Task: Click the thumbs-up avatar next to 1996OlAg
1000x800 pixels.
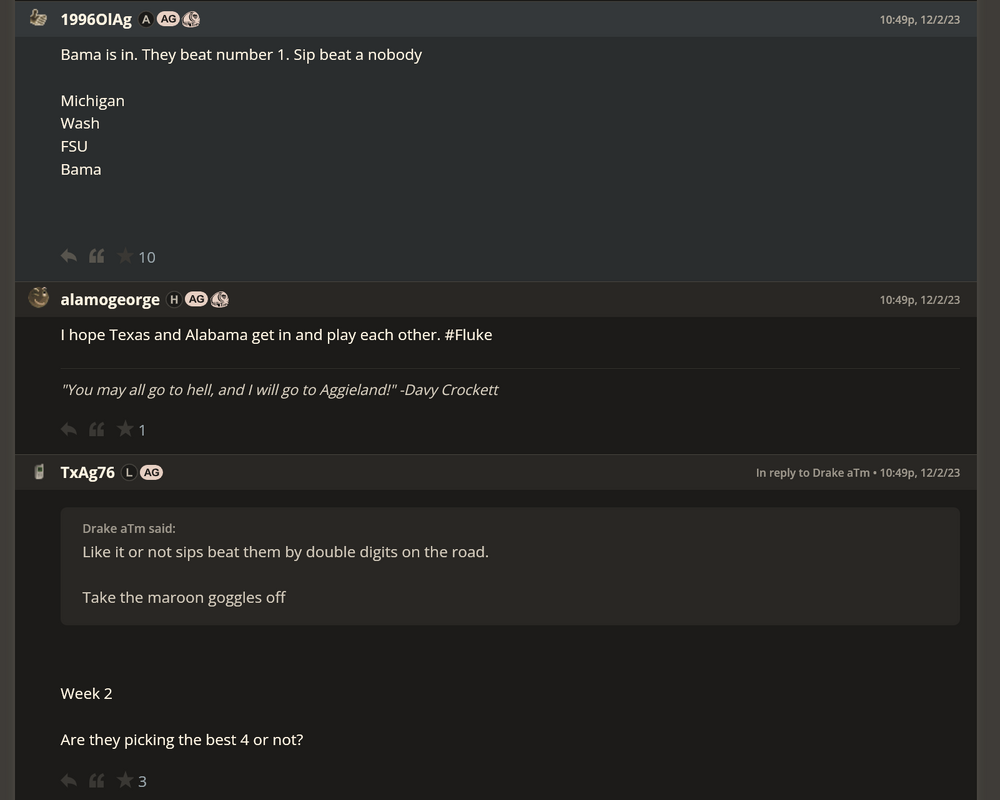Action: 39,18
